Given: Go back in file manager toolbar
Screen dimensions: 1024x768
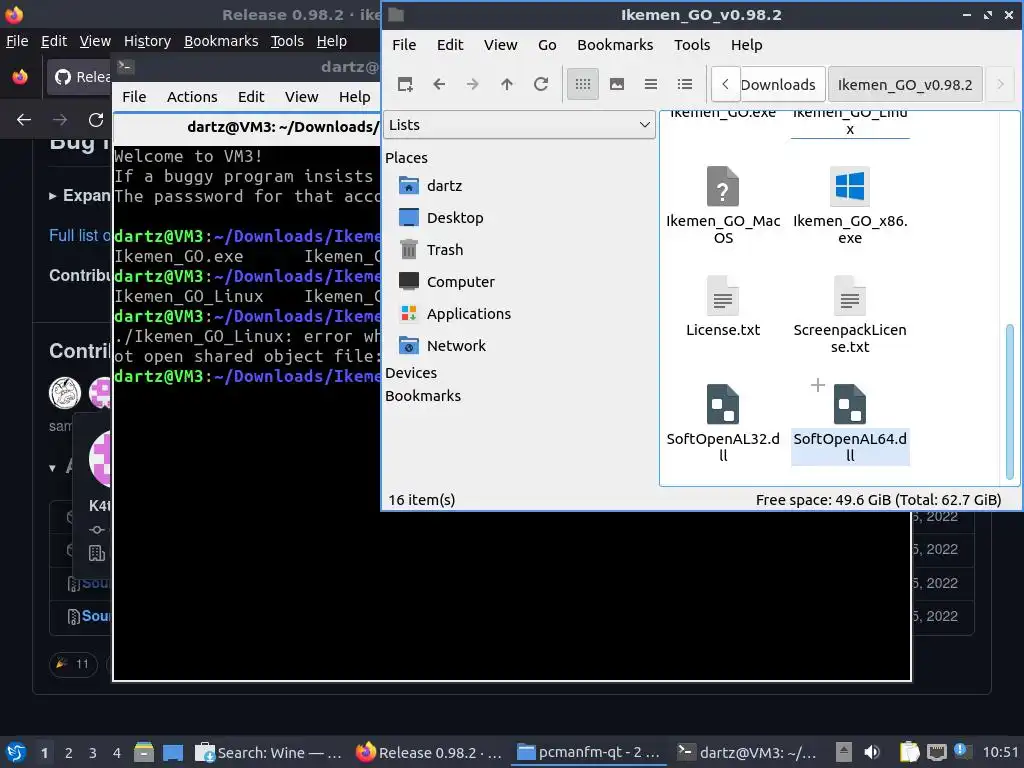Looking at the screenshot, I should pyautogui.click(x=439, y=84).
